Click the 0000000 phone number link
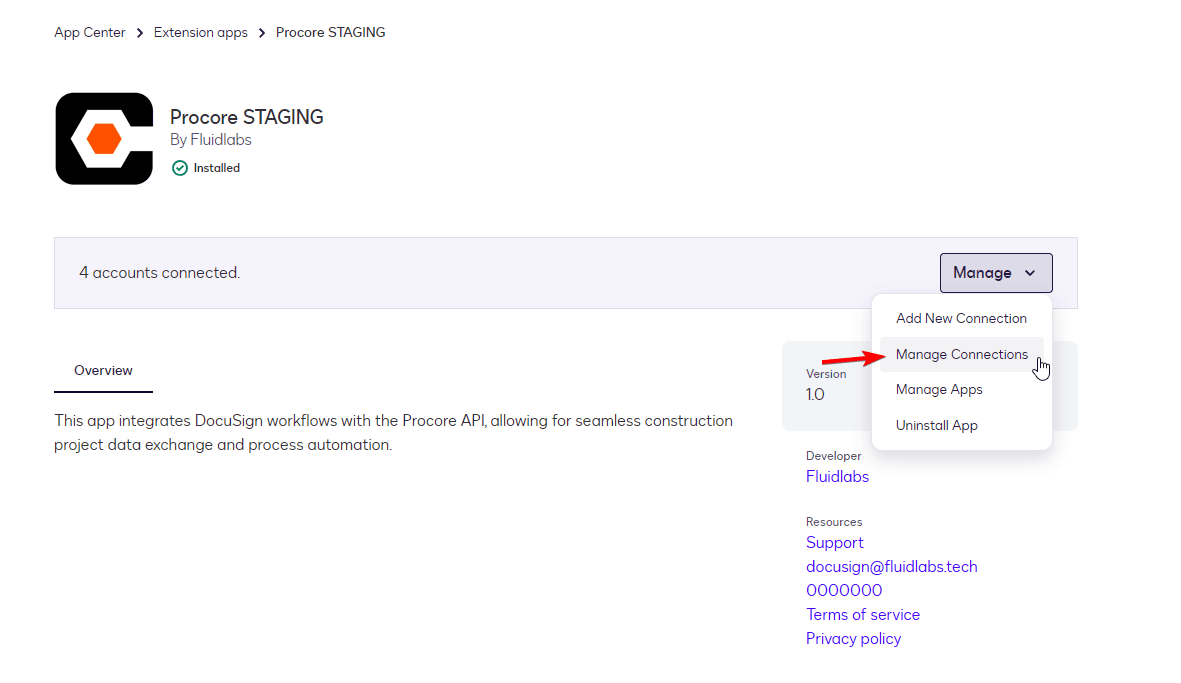Viewport: 1181px width, 683px height. [844, 591]
